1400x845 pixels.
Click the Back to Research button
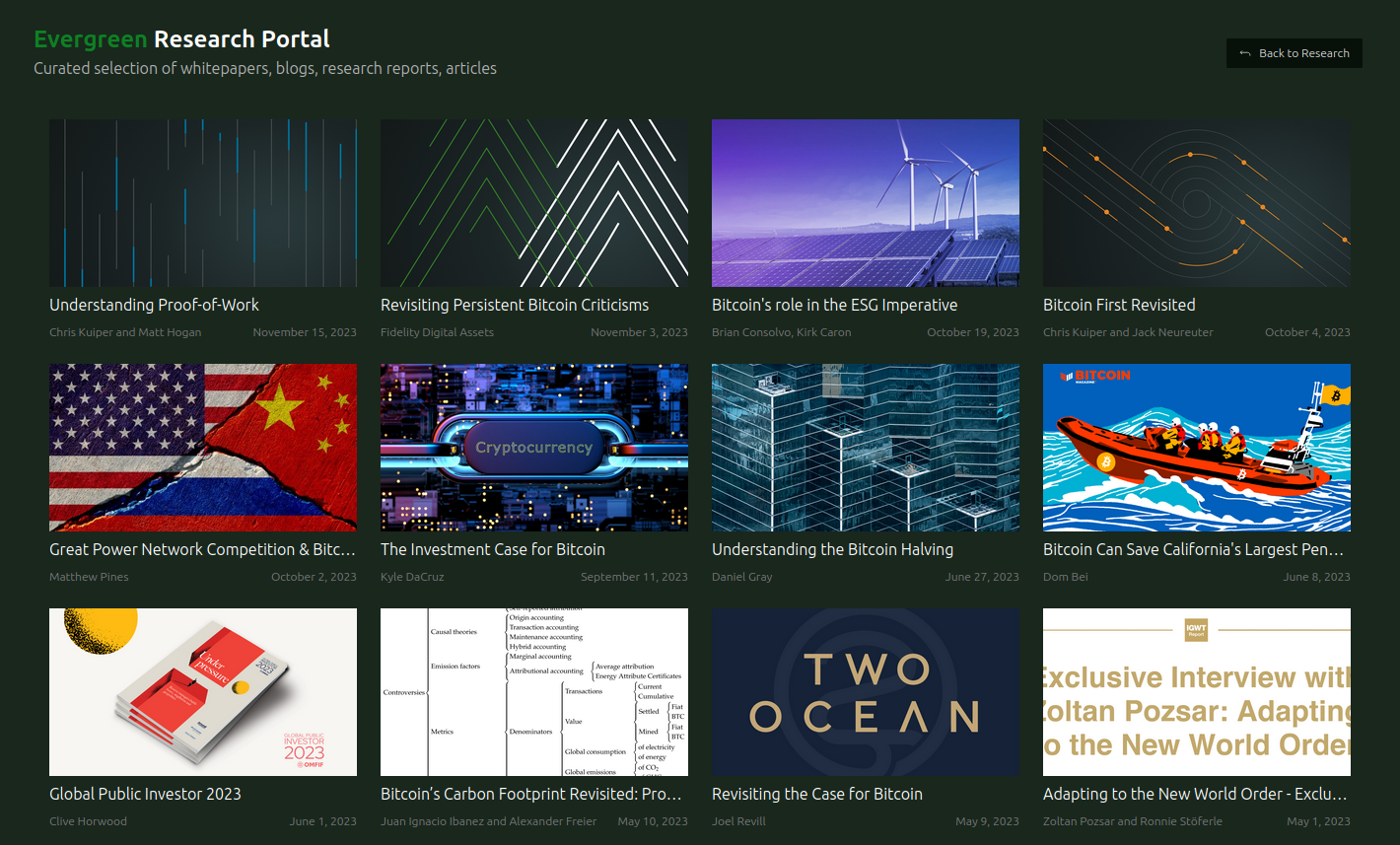coord(1294,53)
